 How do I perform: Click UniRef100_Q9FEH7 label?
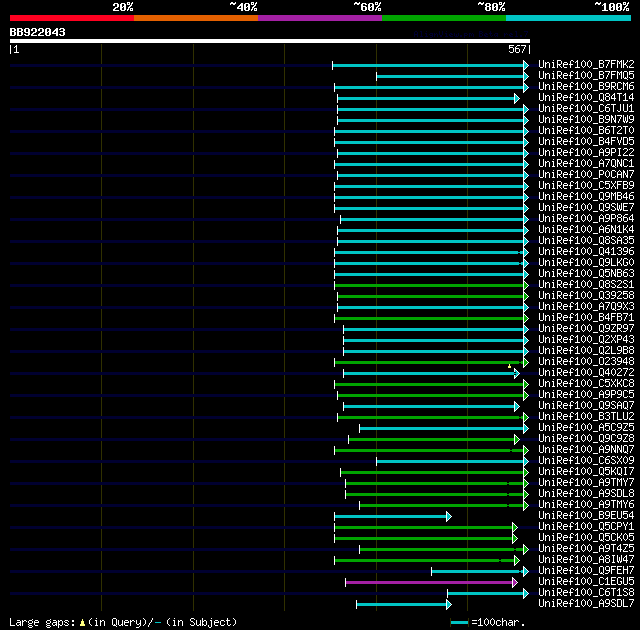click(586, 571)
